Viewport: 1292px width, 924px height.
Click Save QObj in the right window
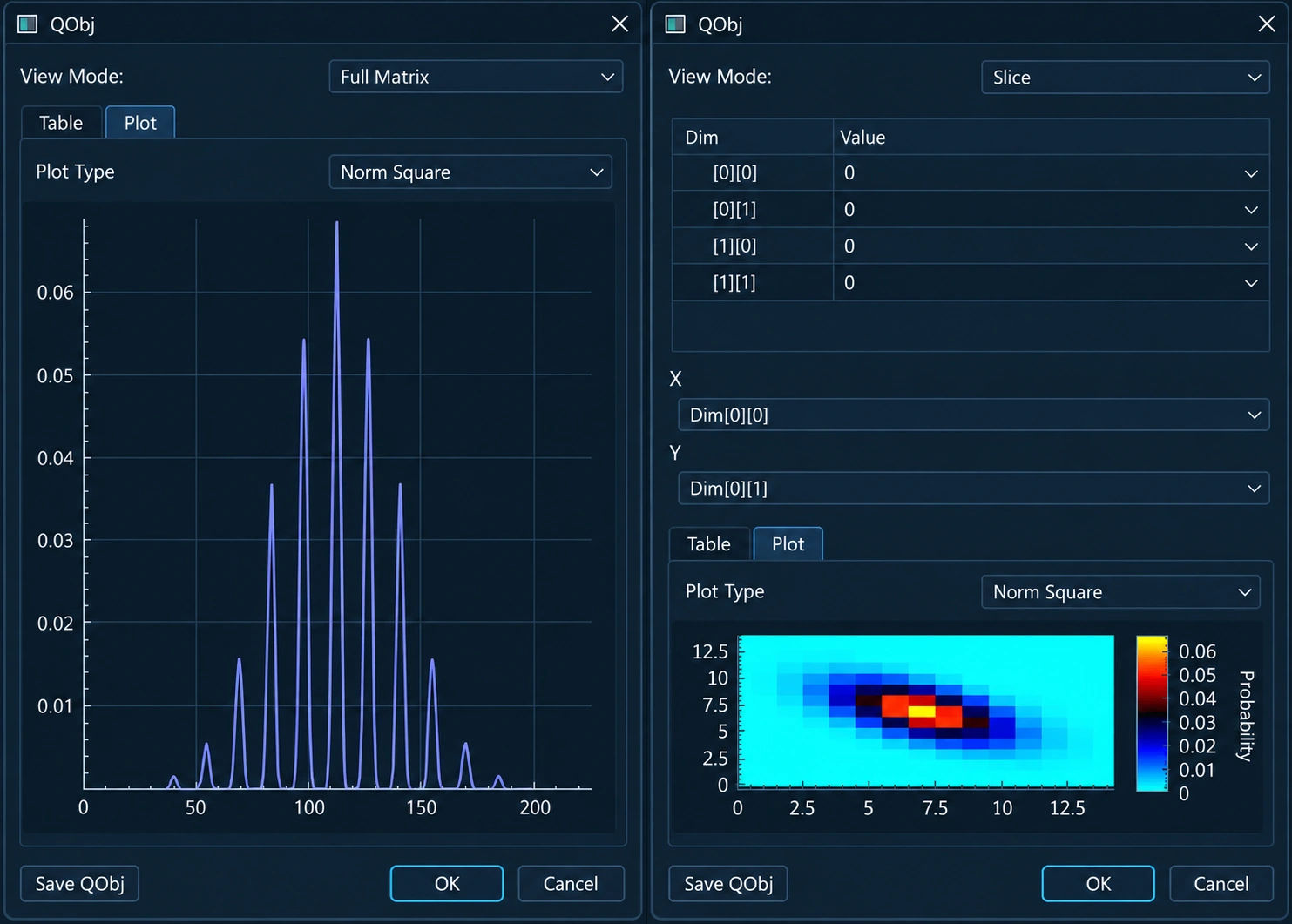[x=728, y=884]
